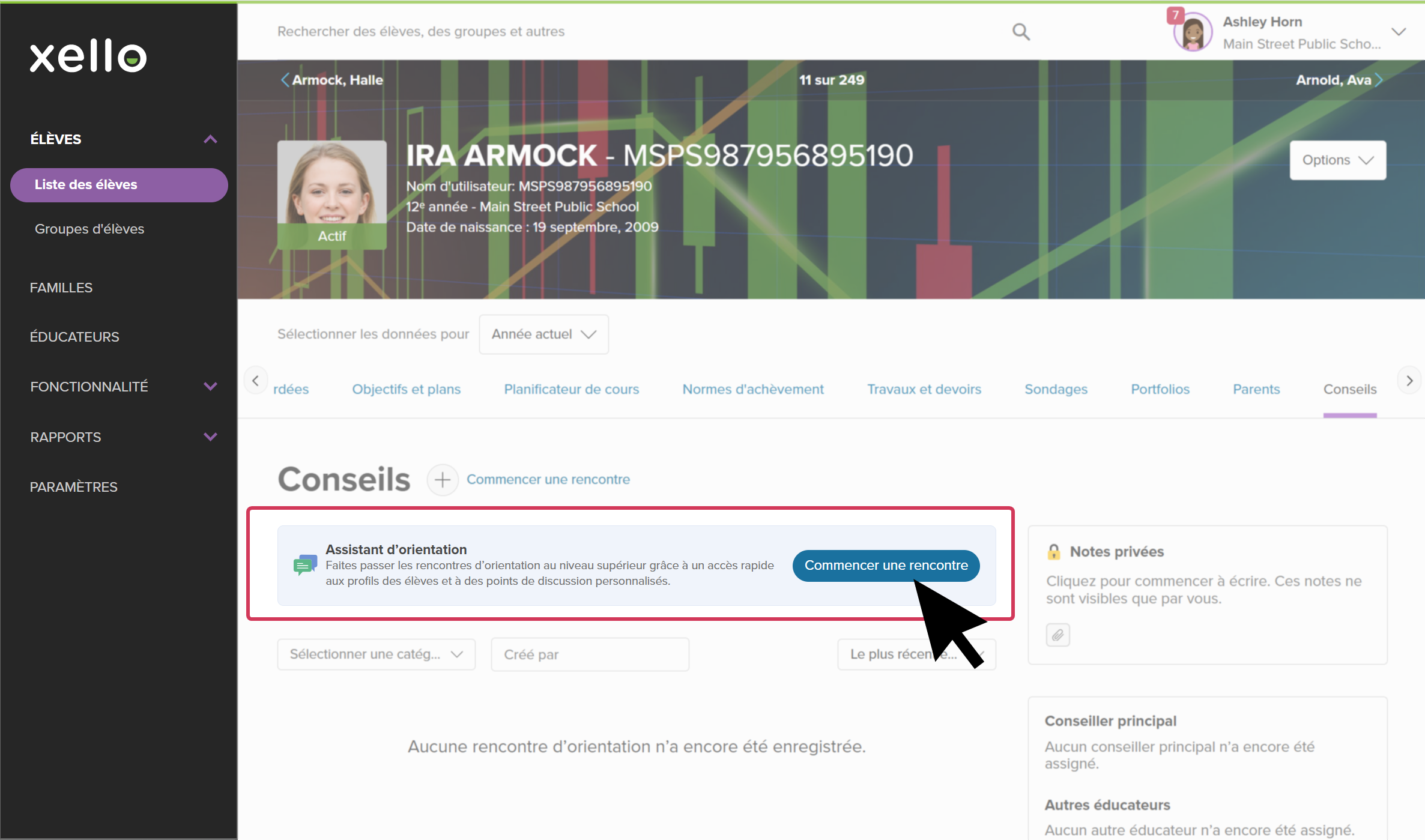
Task: Open the Le plus récent sort dropdown
Action: (x=916, y=654)
